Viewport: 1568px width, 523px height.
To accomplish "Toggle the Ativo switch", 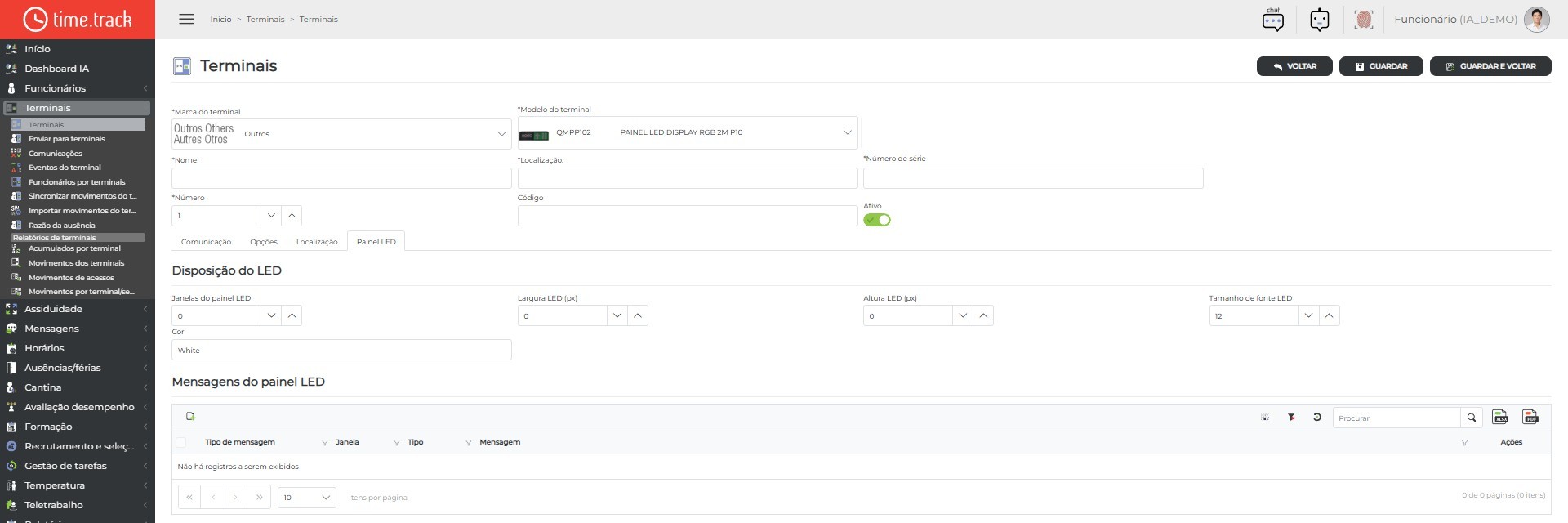I will point(877,220).
